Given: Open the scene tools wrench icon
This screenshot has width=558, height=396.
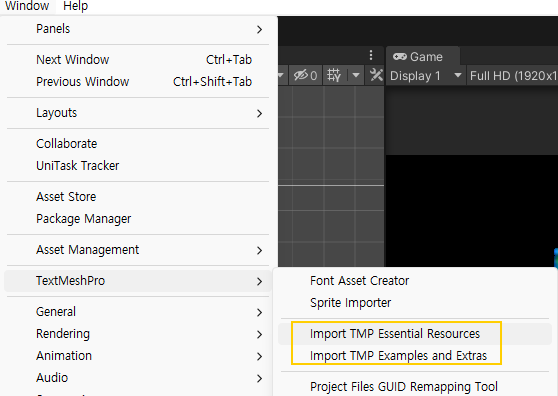Looking at the screenshot, I should tap(376, 75).
